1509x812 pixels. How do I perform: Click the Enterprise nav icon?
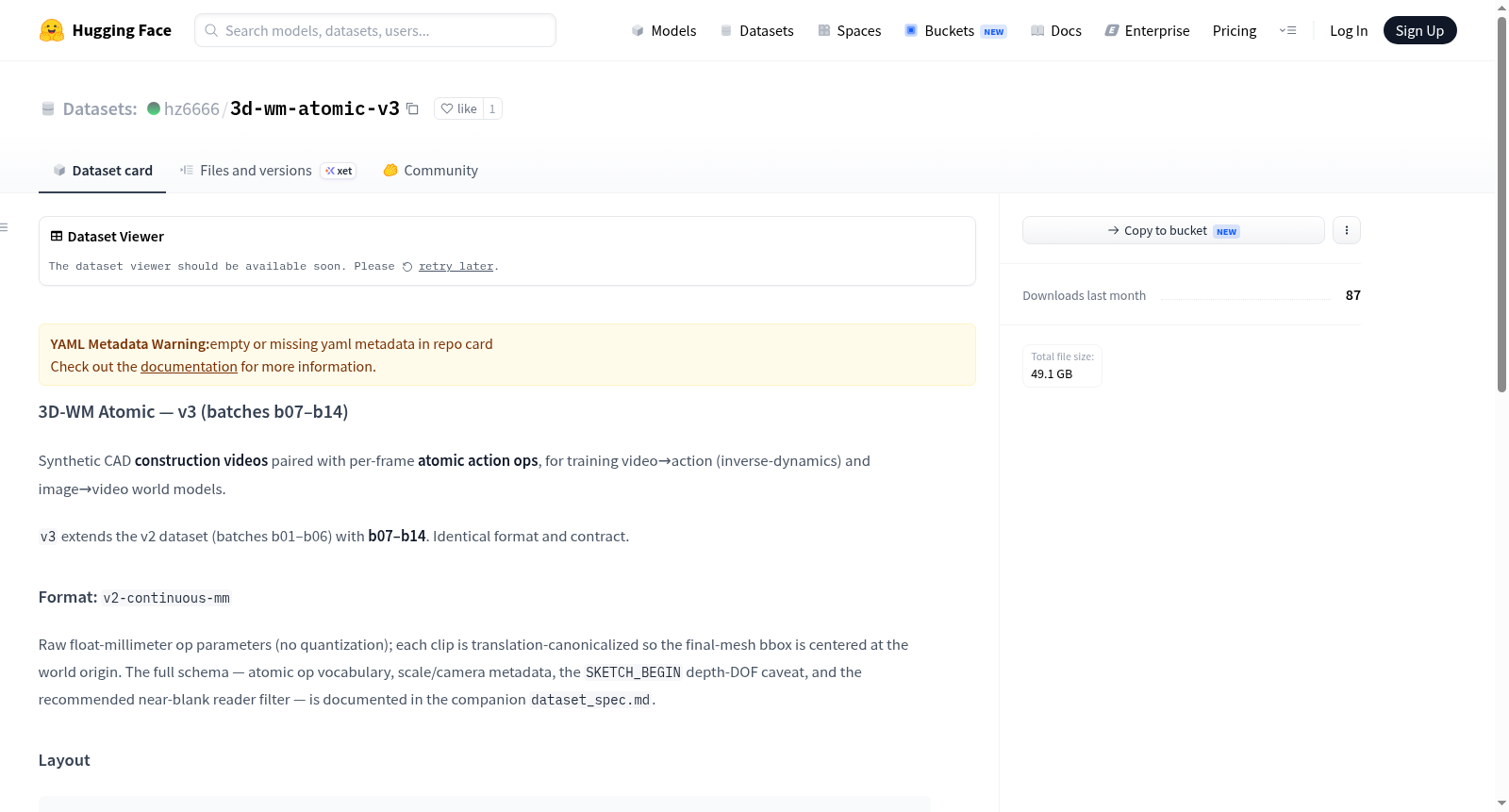[1112, 30]
